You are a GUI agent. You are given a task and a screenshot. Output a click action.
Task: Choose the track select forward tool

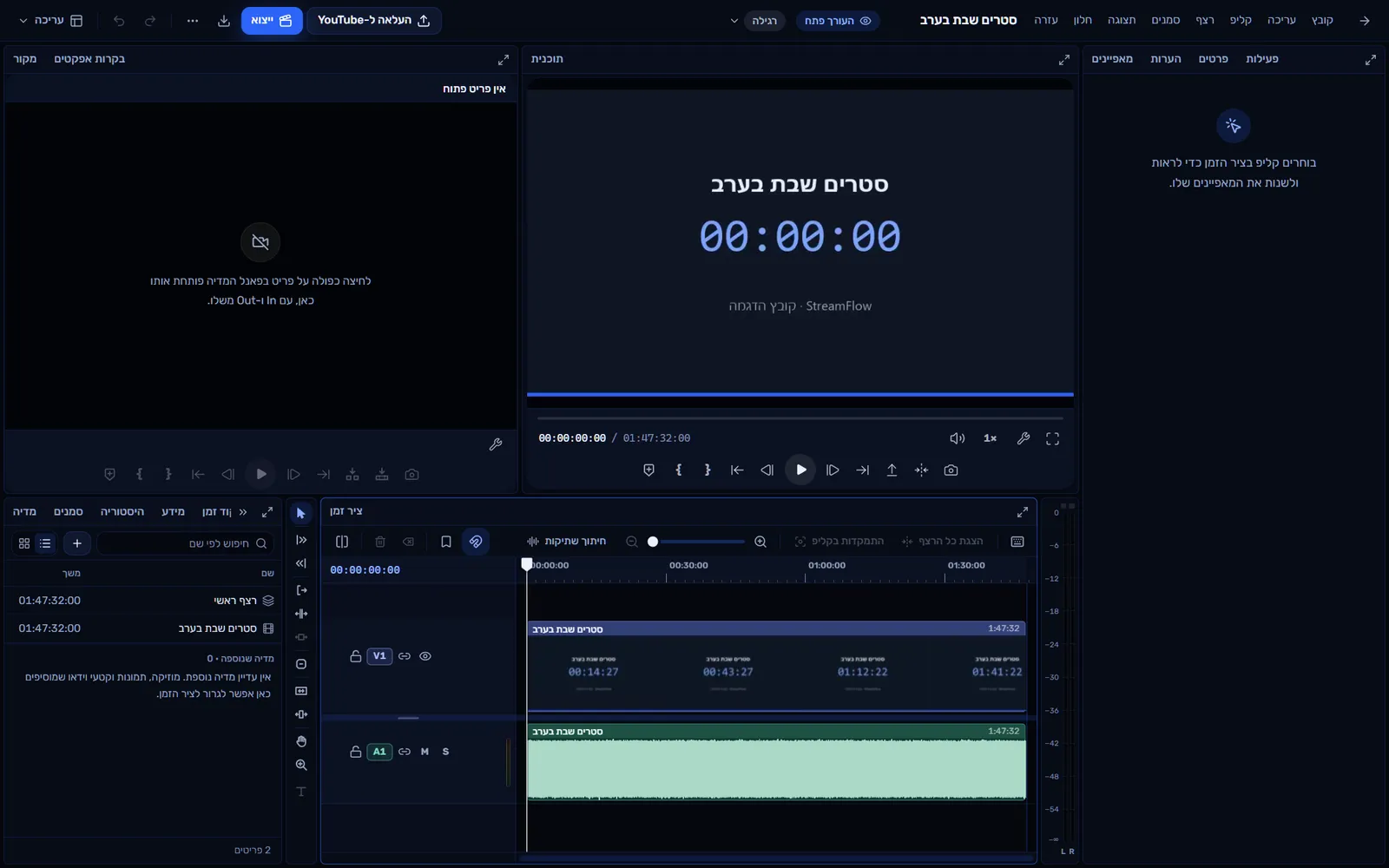coord(301,540)
